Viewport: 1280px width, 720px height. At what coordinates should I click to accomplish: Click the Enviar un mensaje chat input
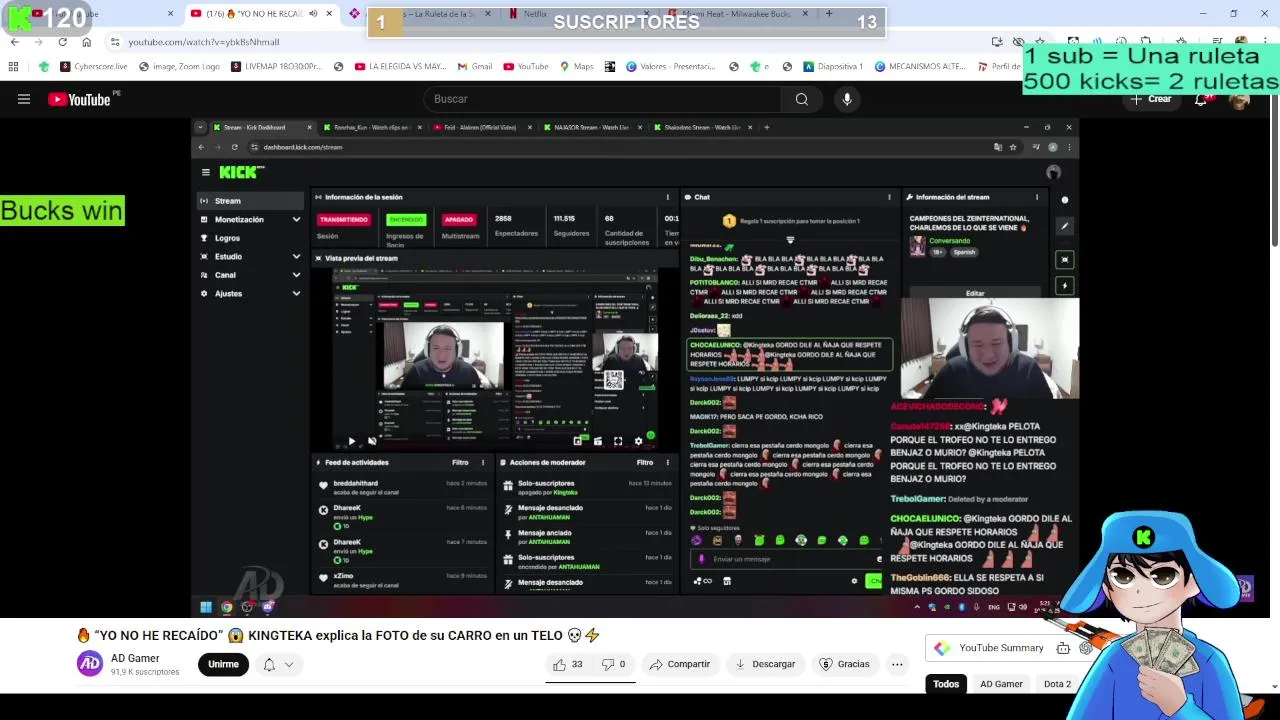click(785, 559)
